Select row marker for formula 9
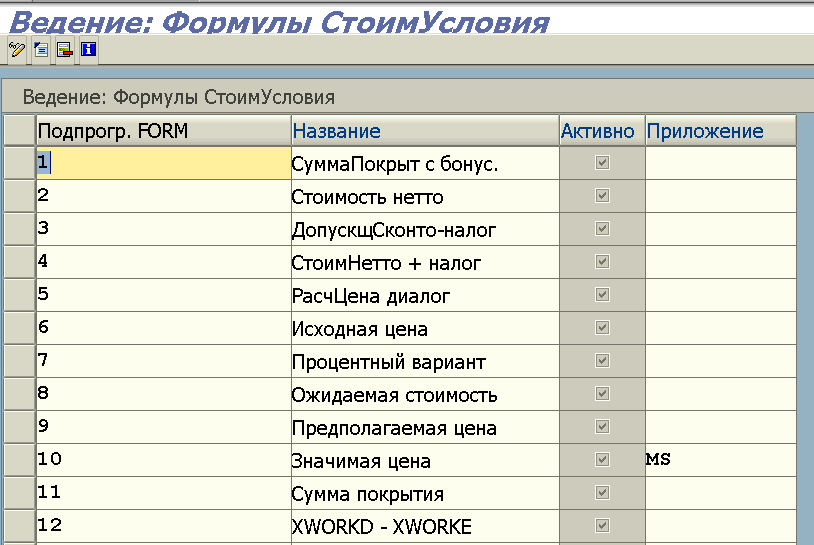The image size is (814, 545). pyautogui.click(x=20, y=427)
